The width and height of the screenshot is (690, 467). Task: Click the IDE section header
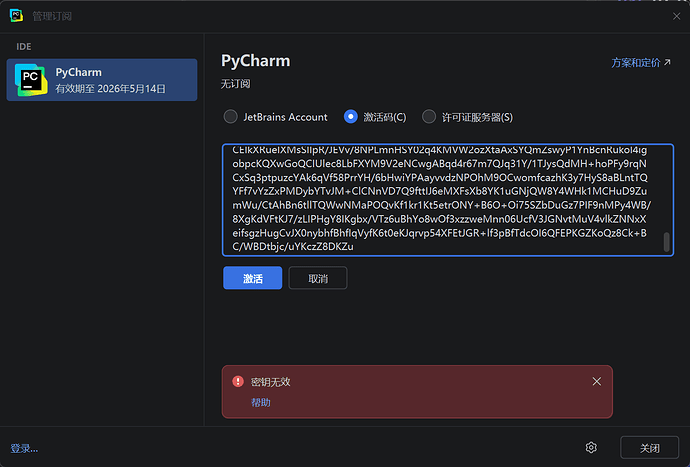[x=24, y=47]
